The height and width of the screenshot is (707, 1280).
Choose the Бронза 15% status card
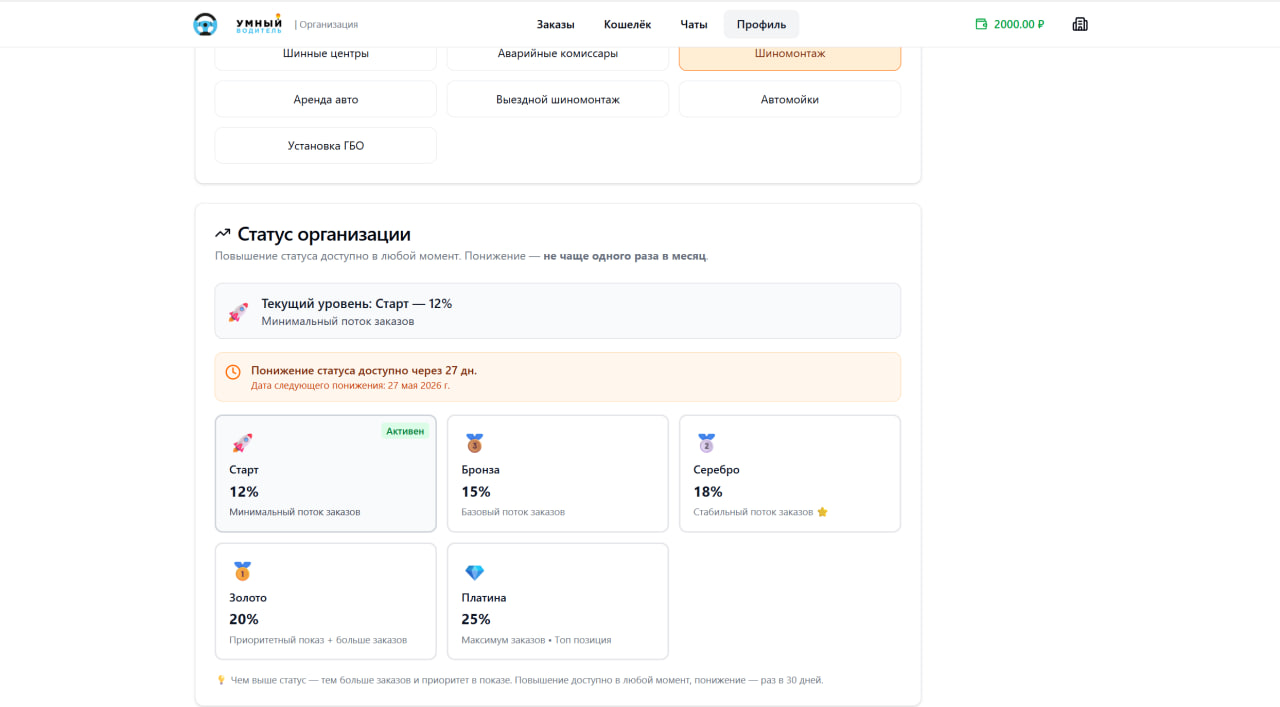pyautogui.click(x=558, y=474)
